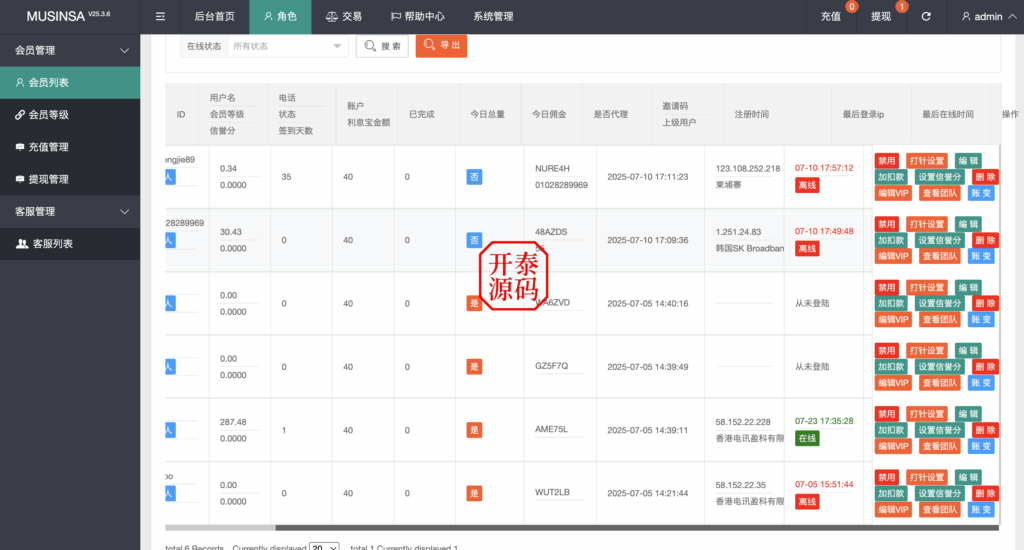Viewport: 1024px width, 550px height.
Task: Toggle the 否 agent flag for NURE4H row
Action: [x=474, y=177]
